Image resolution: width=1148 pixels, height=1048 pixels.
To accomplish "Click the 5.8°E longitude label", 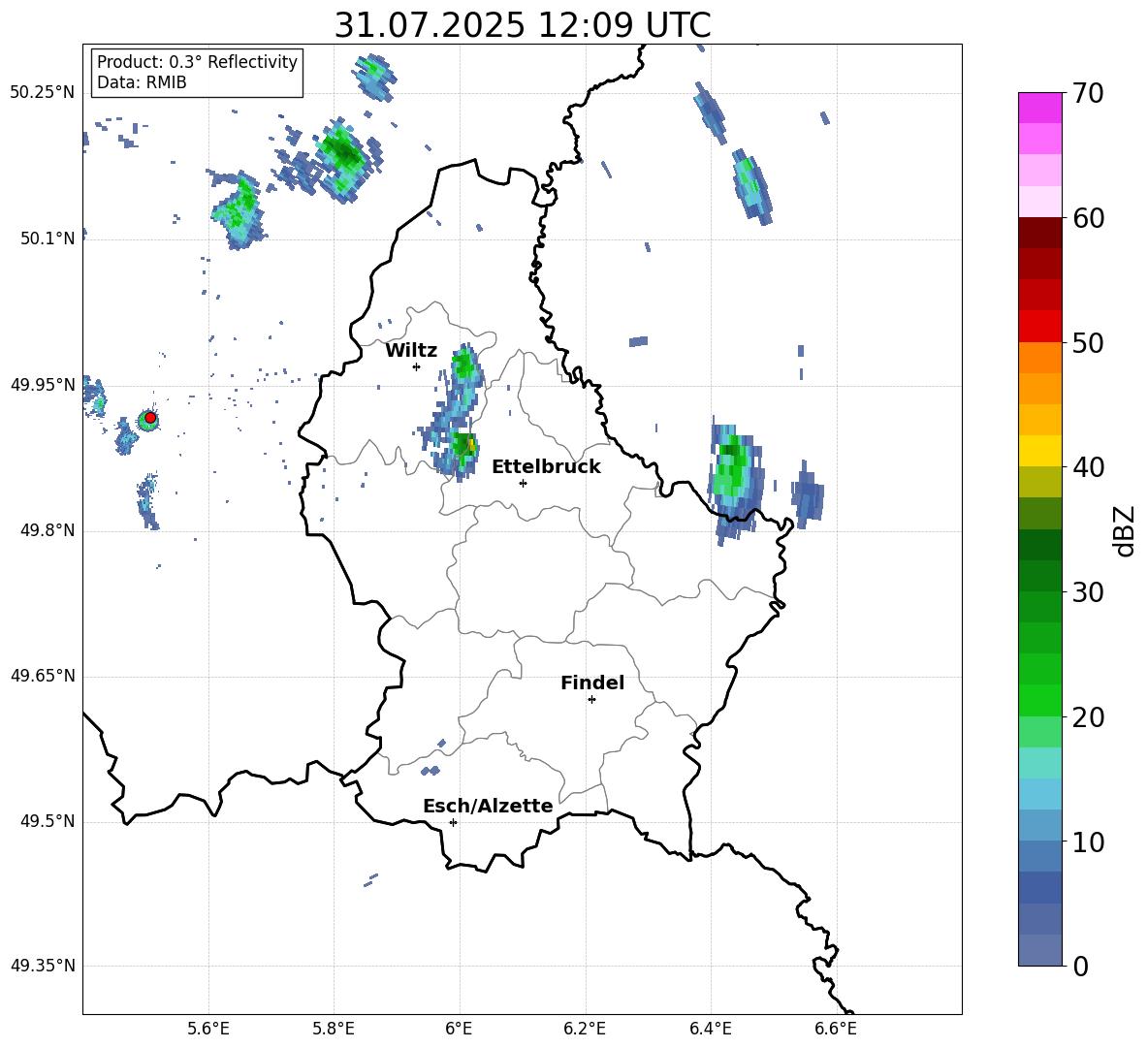I will pyautogui.click(x=334, y=1029).
